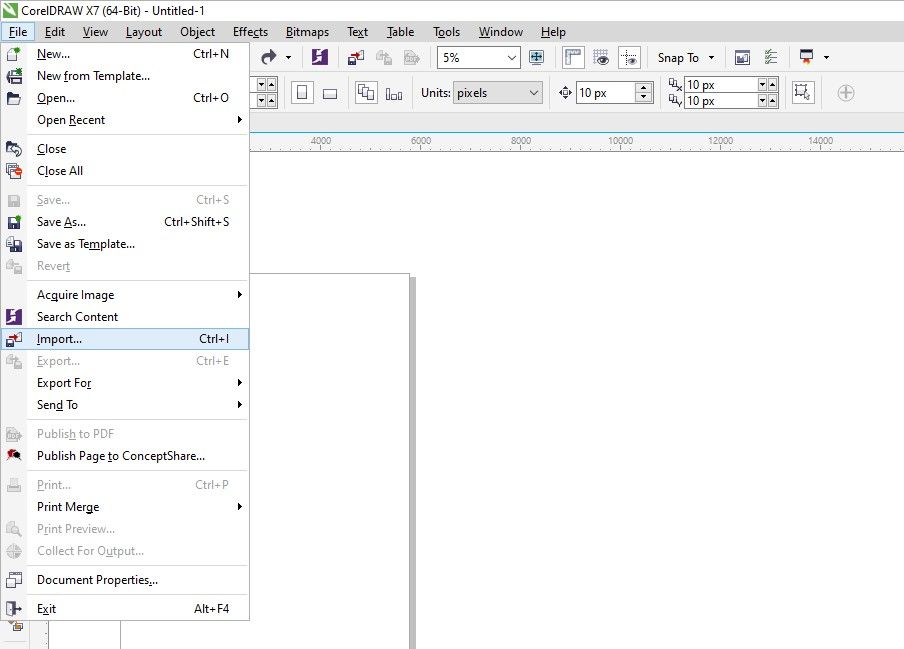Toggle Current Page layout button
The image size is (904, 649).
click(x=394, y=94)
